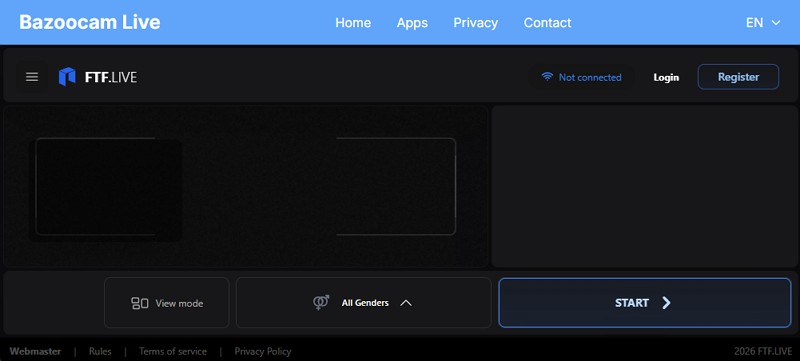Open the Privacy navigation item
Screen dimensions: 800x361
[x=476, y=23]
